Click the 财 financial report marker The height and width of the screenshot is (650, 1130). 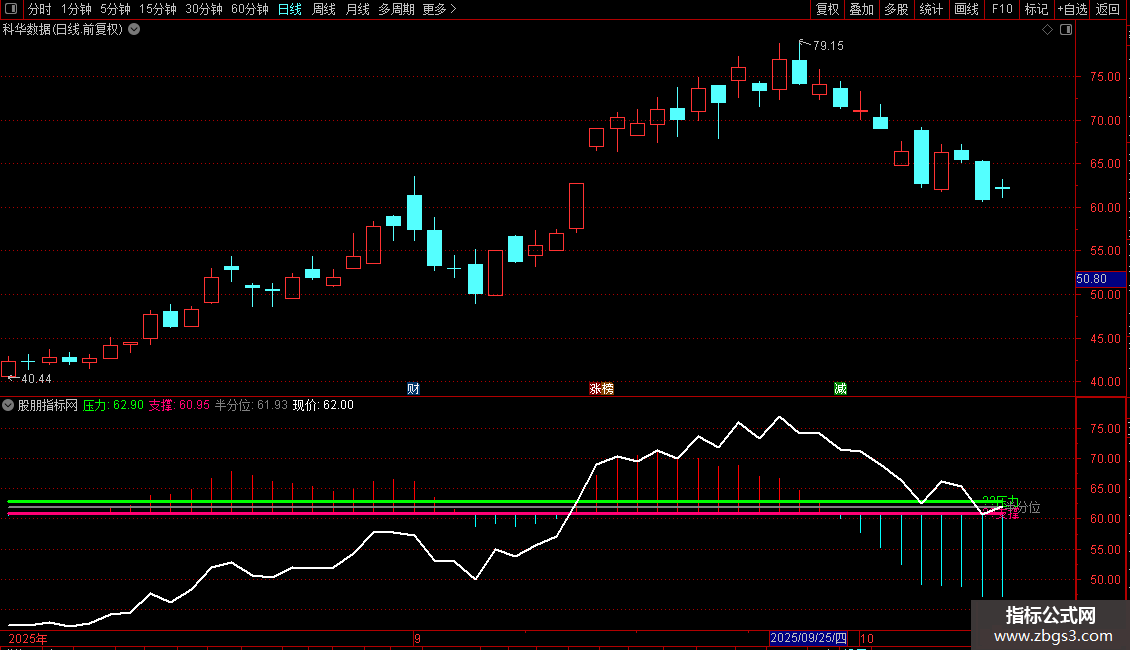[413, 388]
